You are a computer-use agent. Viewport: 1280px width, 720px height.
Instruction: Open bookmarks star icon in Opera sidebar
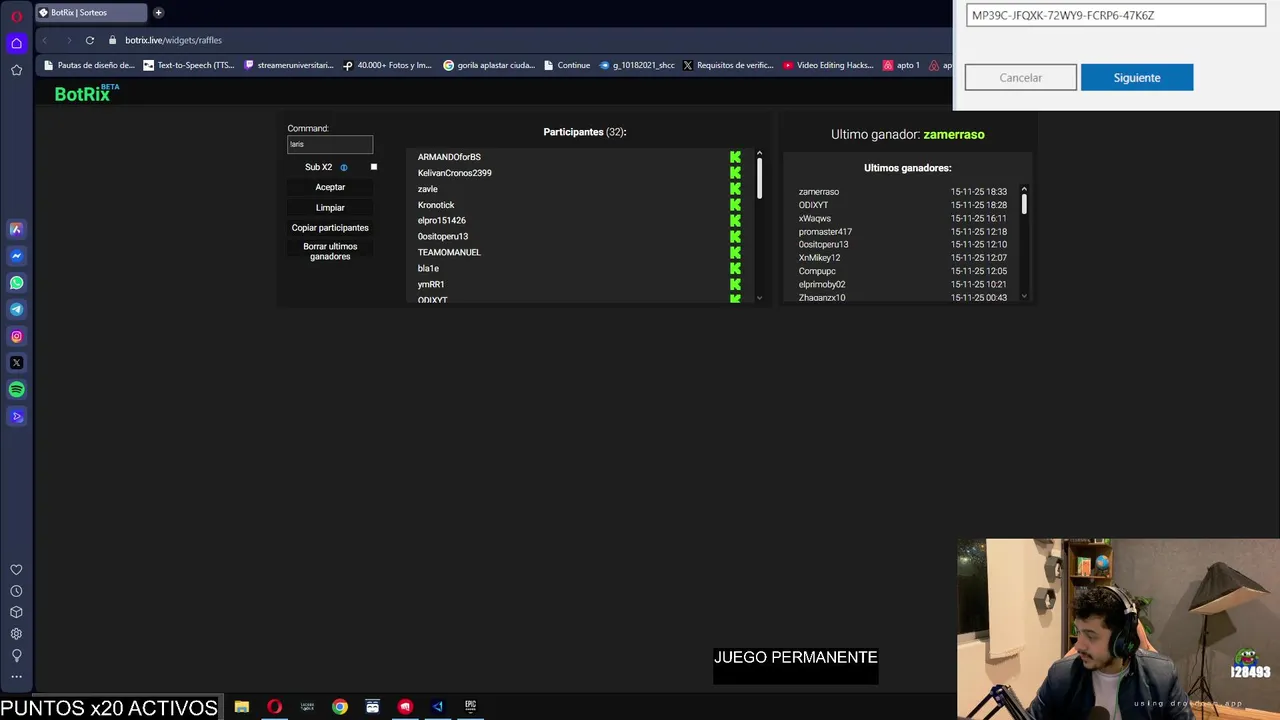click(16, 70)
